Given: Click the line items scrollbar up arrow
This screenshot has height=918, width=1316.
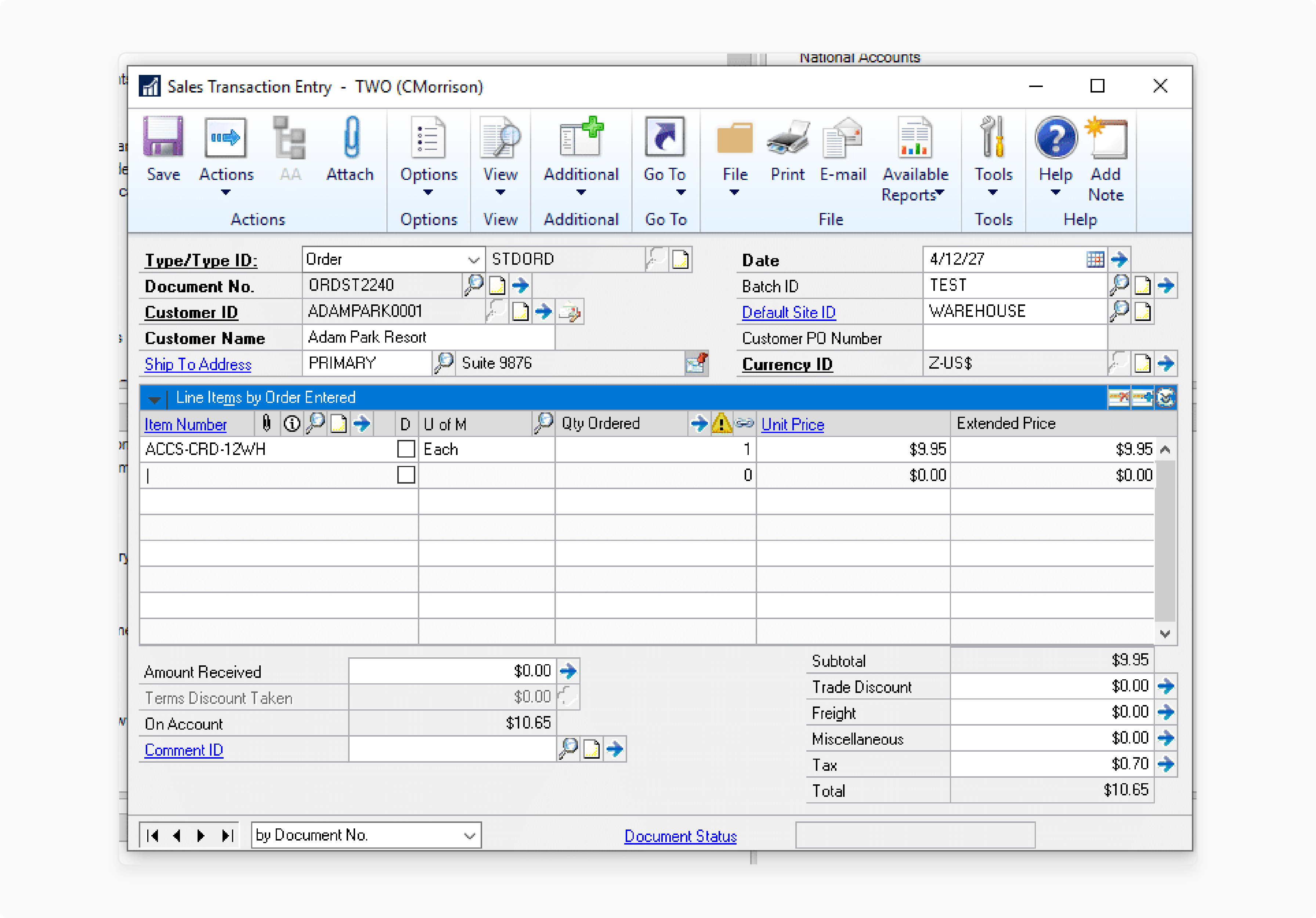Looking at the screenshot, I should tap(1165, 450).
